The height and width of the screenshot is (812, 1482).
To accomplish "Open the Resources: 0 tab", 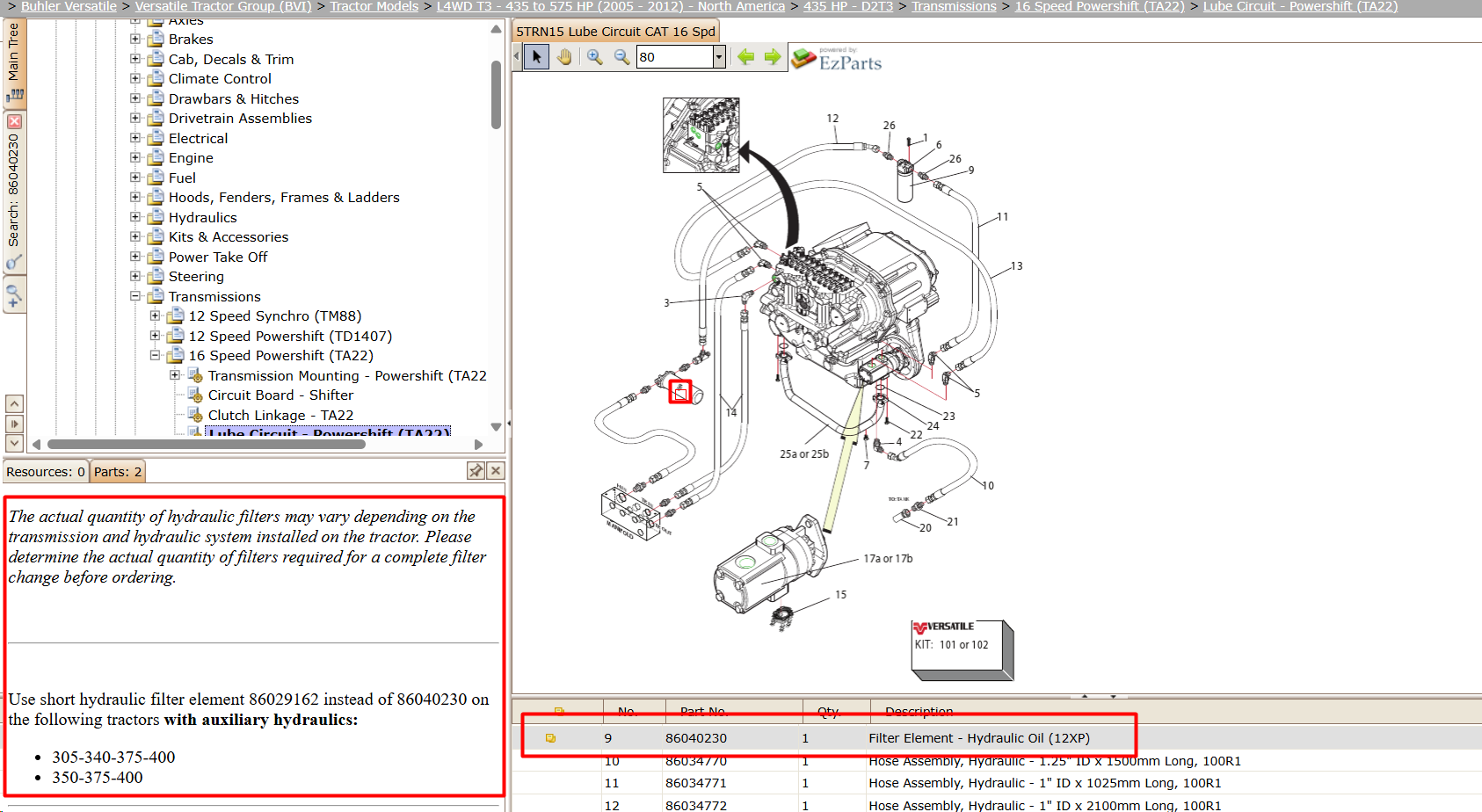I will (x=46, y=472).
